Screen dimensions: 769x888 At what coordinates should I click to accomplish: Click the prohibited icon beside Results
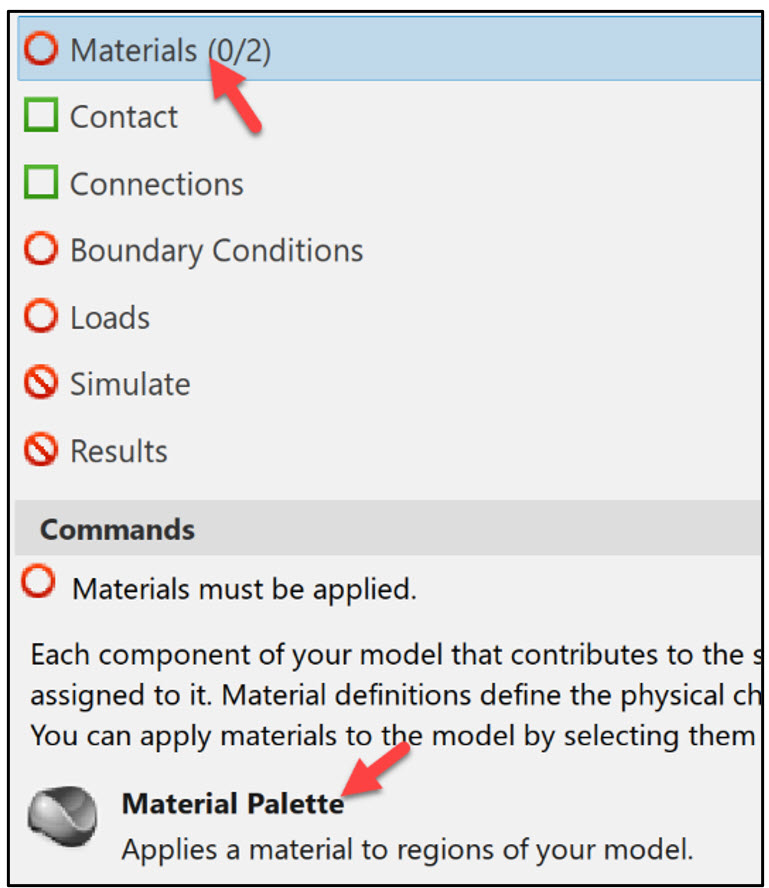(x=42, y=451)
